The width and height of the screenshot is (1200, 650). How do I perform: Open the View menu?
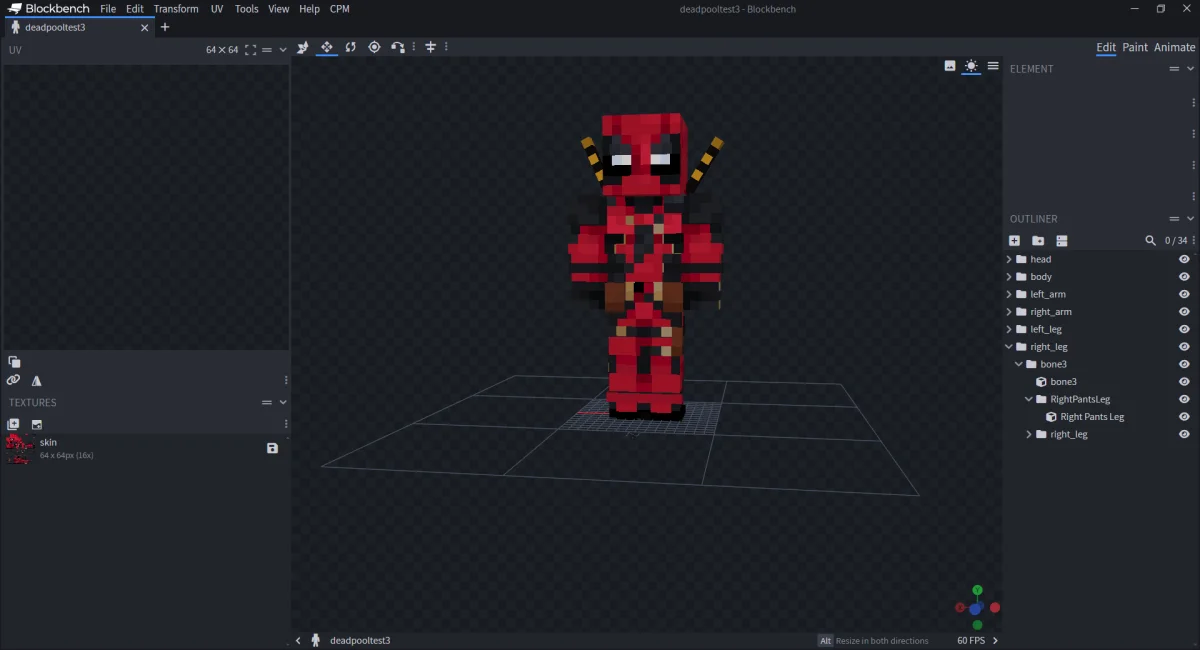[279, 8]
